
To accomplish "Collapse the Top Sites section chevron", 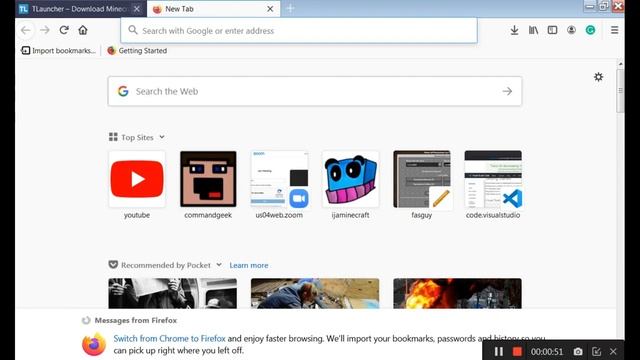I will [162, 137].
